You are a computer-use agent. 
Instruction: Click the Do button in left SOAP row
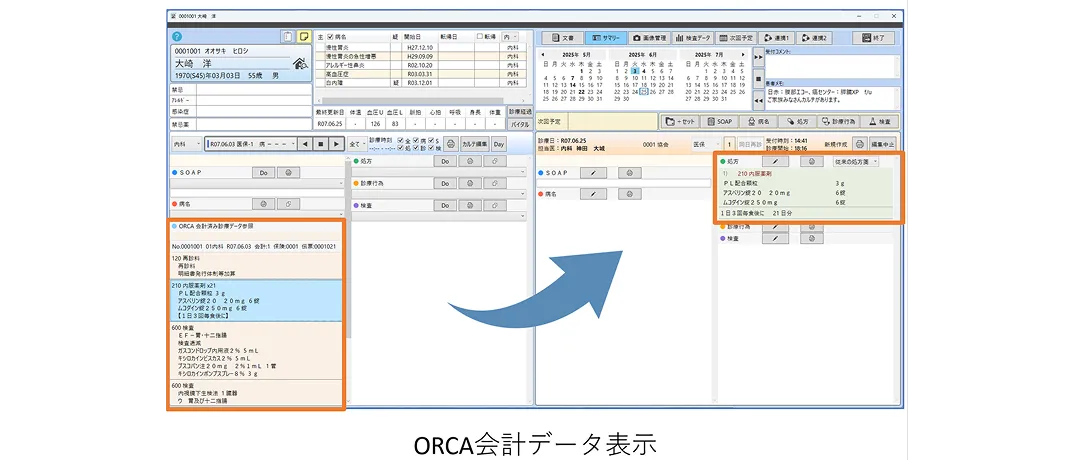(263, 173)
